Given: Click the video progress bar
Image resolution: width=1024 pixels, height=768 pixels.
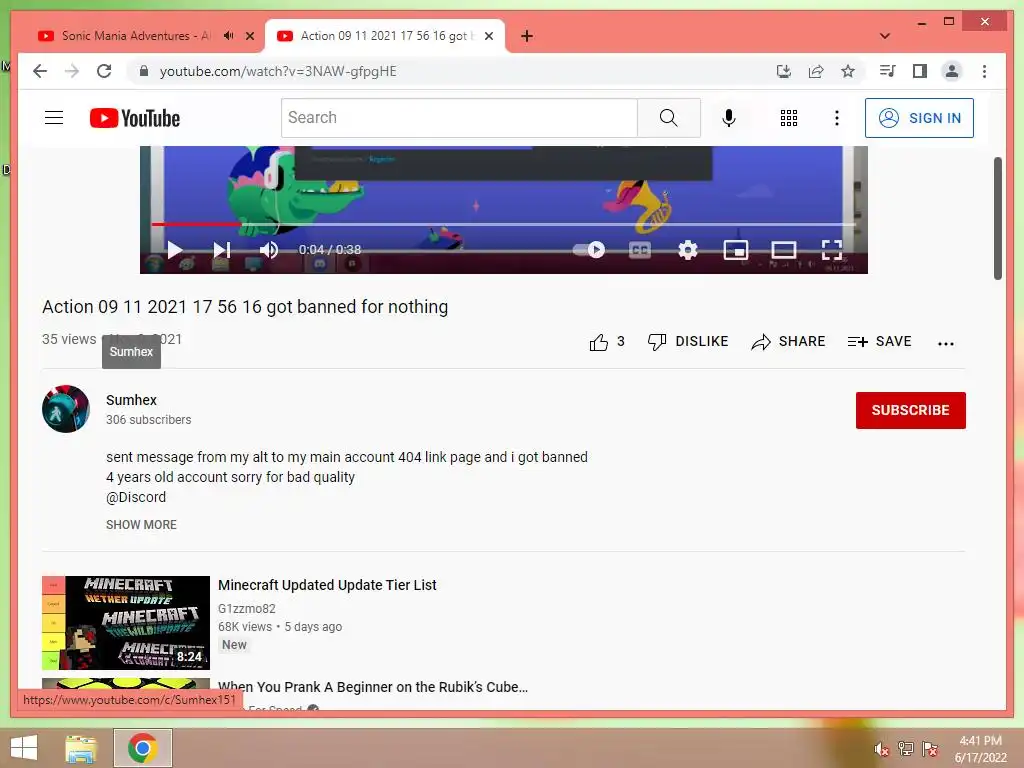Looking at the screenshot, I should 504,224.
